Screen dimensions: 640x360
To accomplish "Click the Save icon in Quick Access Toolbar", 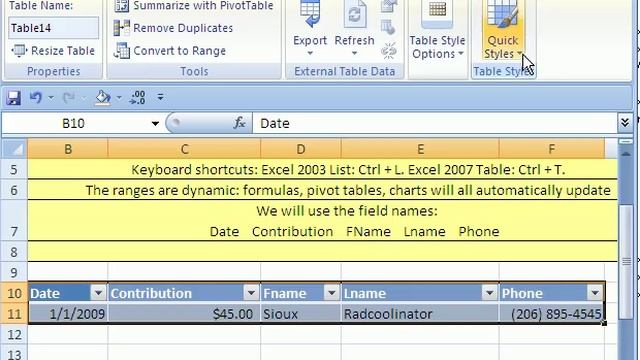I will pyautogui.click(x=13, y=98).
